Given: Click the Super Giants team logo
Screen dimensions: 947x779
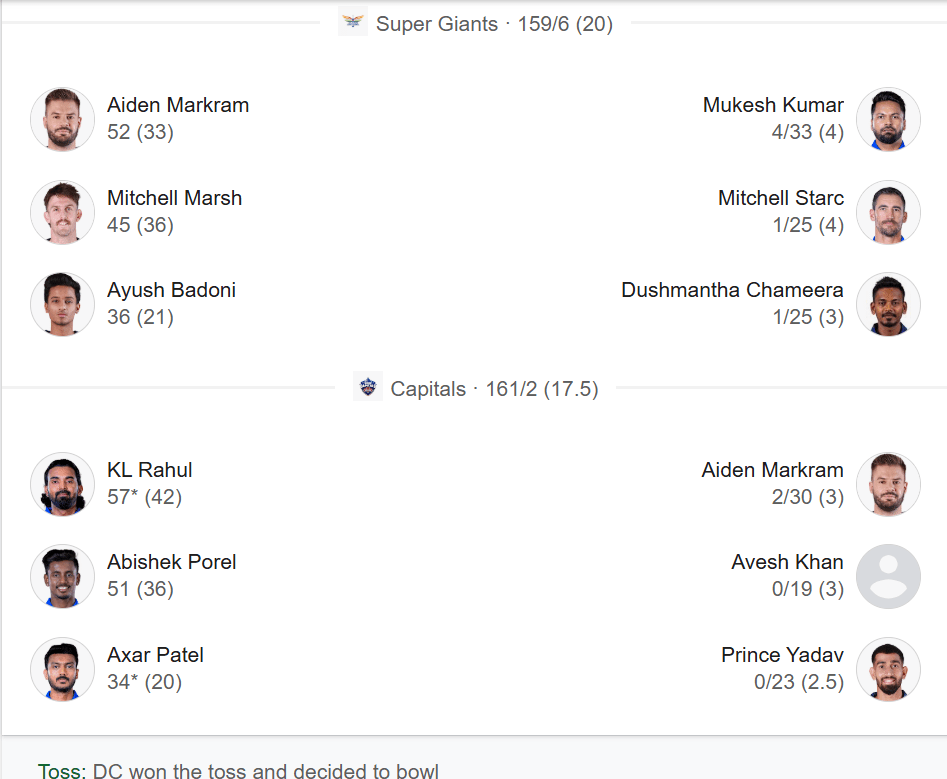Looking at the screenshot, I should [353, 22].
